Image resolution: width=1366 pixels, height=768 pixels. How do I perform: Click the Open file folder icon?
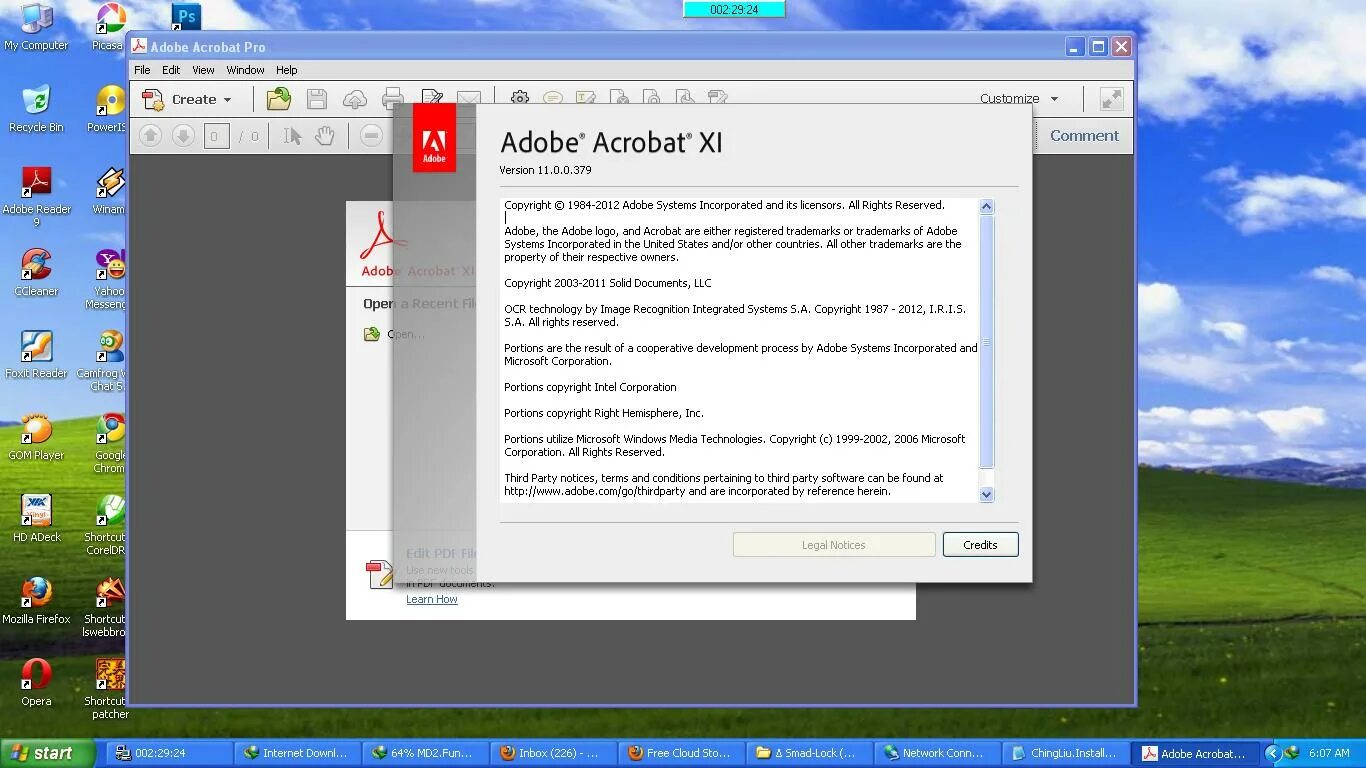(279, 99)
